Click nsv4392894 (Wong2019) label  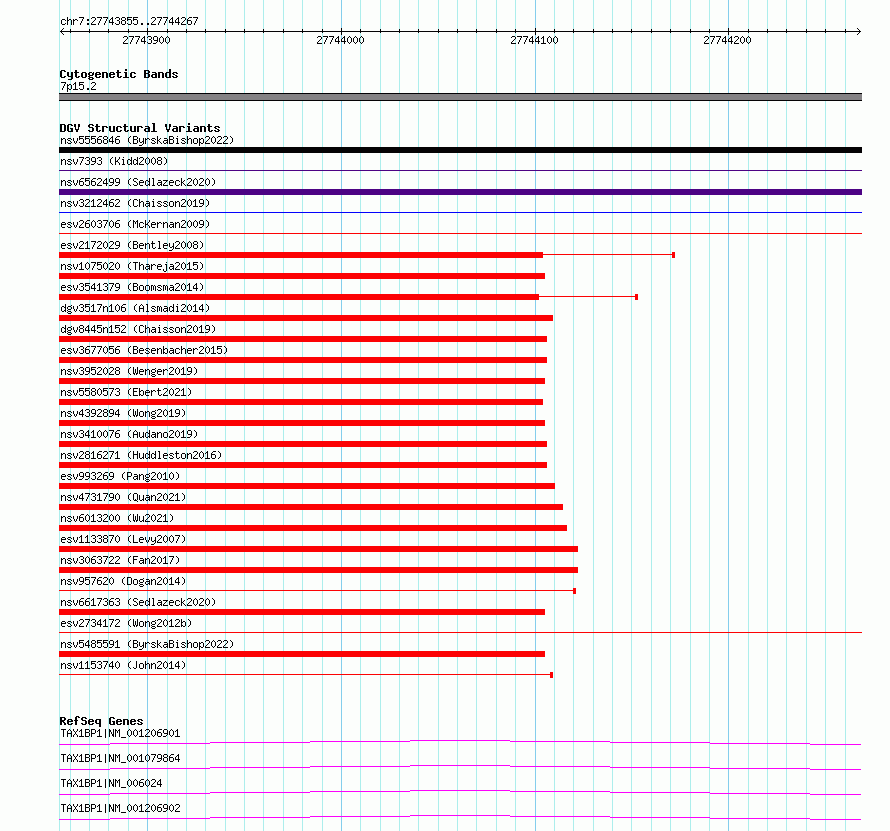123,413
